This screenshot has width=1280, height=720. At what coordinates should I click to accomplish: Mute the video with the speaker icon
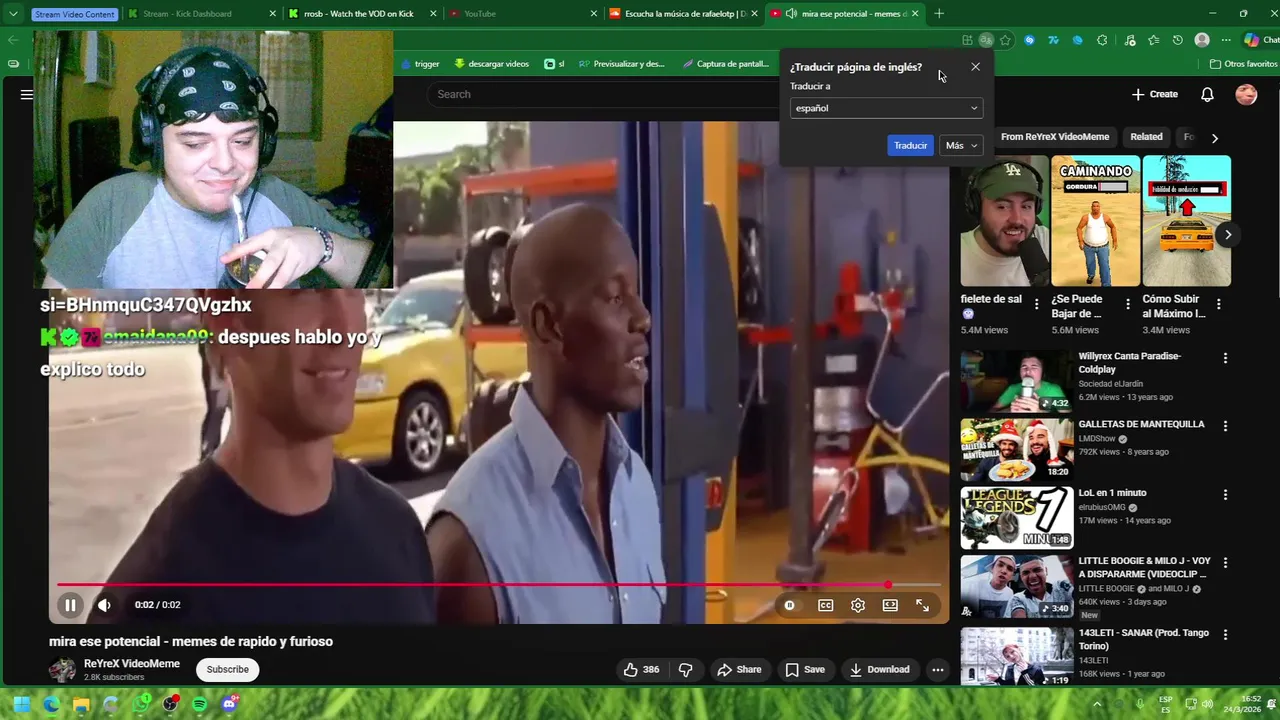[x=104, y=605]
